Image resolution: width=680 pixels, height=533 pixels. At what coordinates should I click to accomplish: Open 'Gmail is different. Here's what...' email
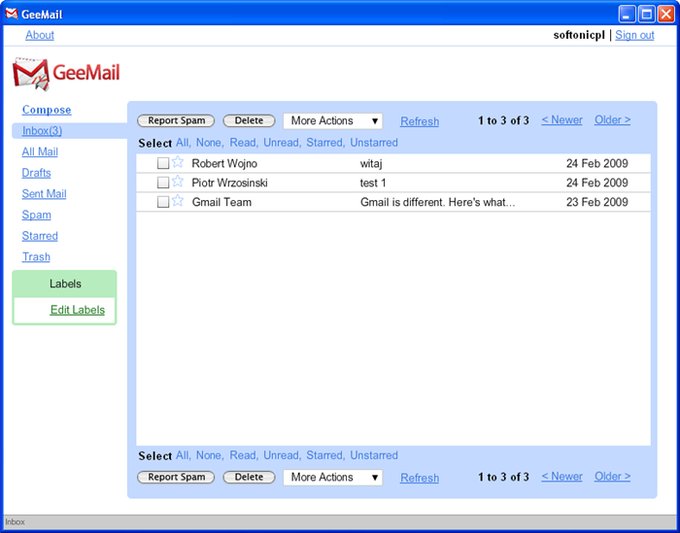(x=438, y=202)
